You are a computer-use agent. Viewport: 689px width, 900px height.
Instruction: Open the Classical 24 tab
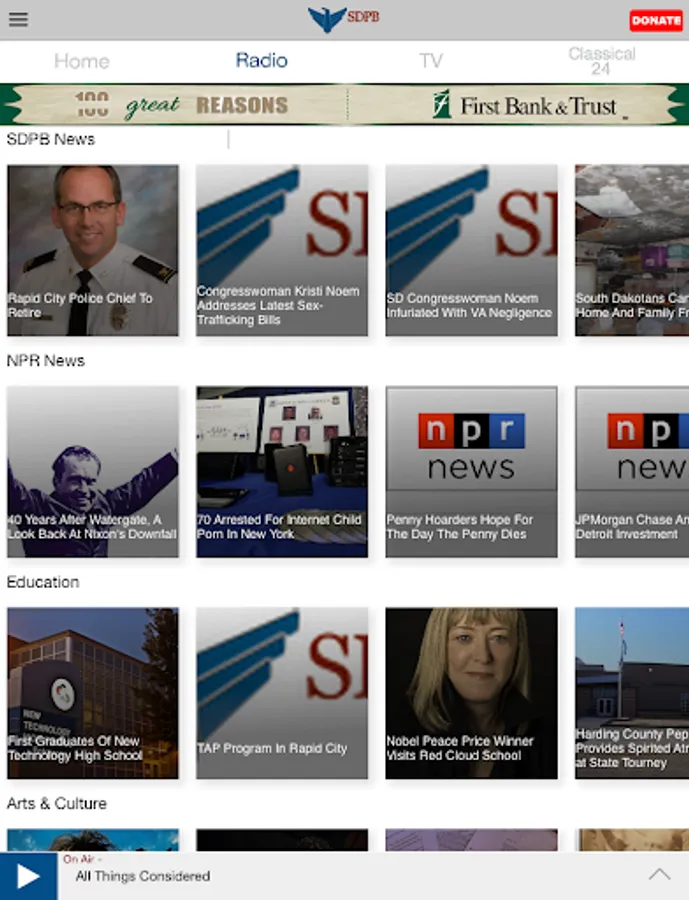click(601, 61)
